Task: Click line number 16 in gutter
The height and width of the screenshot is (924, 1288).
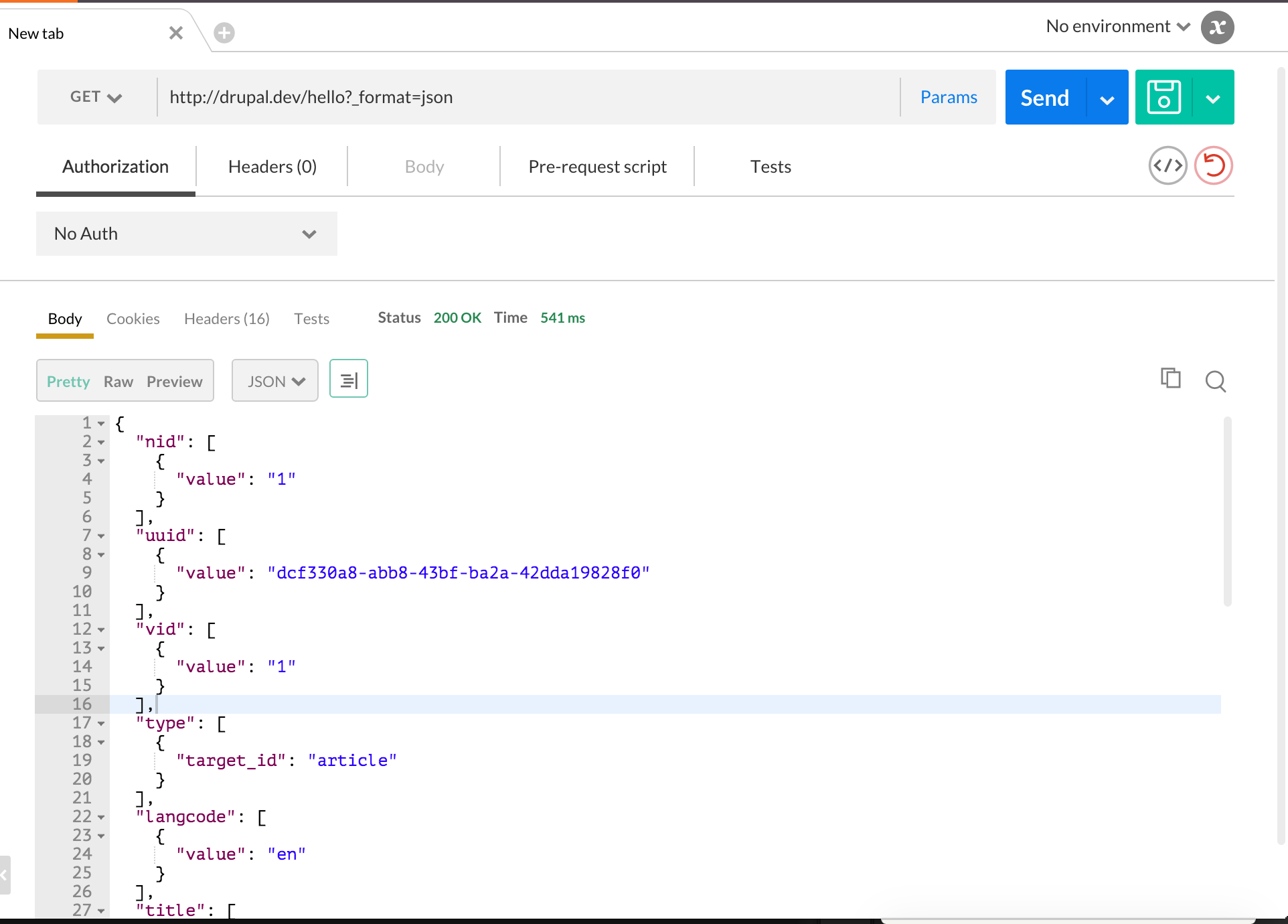Action: pos(82,704)
